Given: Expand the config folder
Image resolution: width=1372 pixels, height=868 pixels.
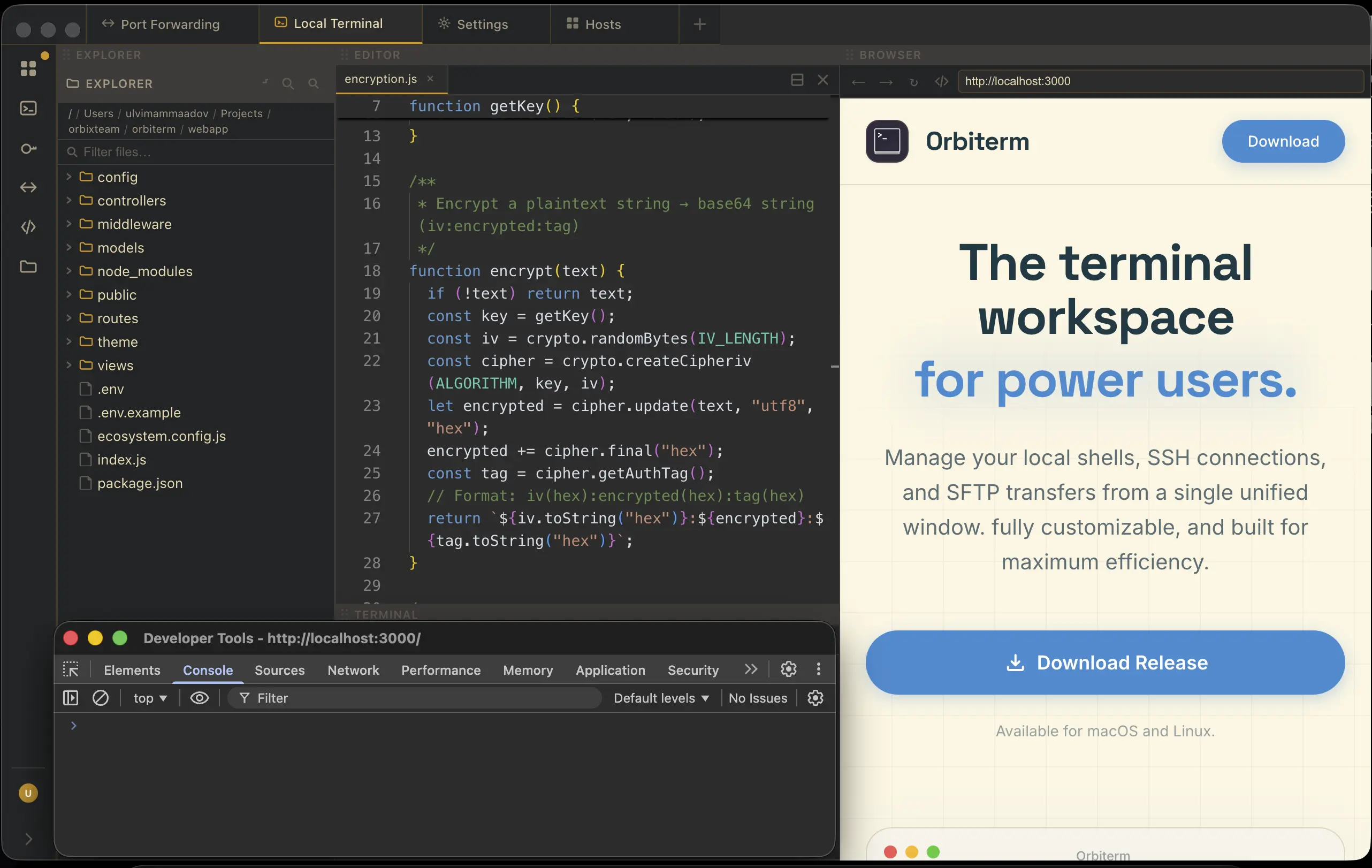Looking at the screenshot, I should point(69,177).
